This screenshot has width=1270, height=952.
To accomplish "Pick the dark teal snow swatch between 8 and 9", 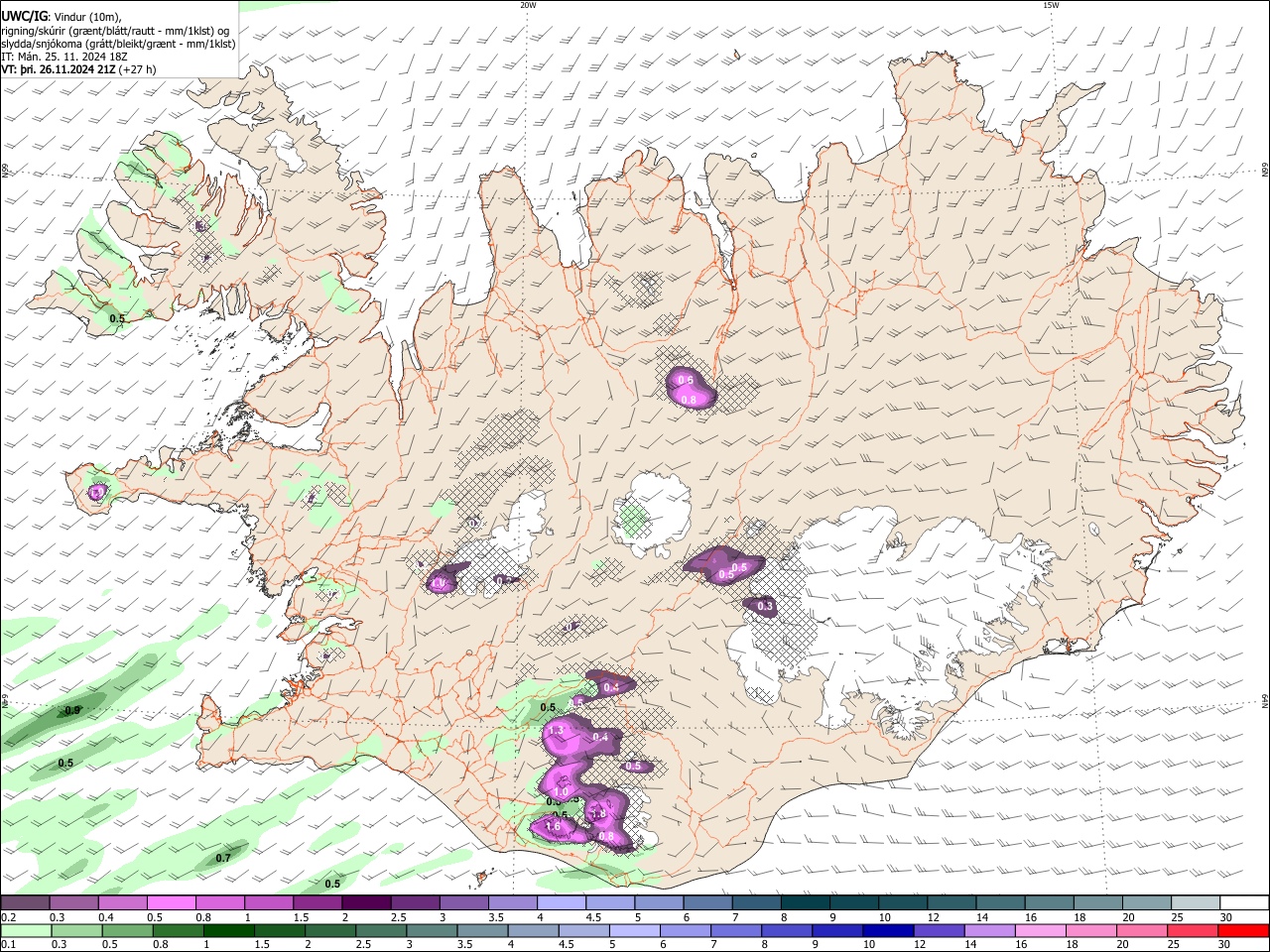I will click(805, 903).
